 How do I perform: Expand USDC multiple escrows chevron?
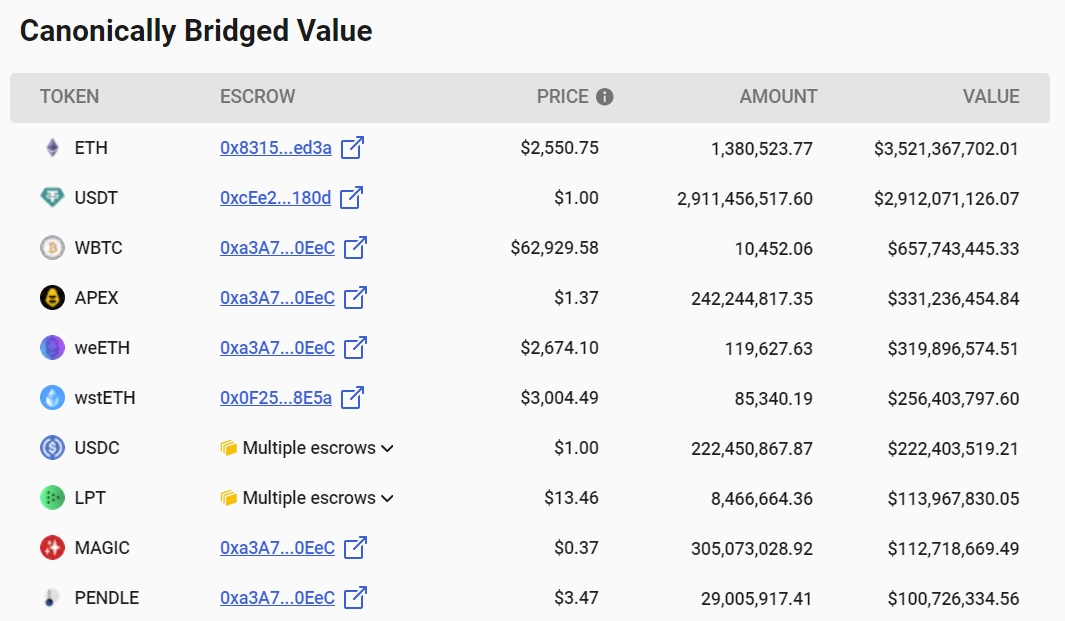coord(387,448)
